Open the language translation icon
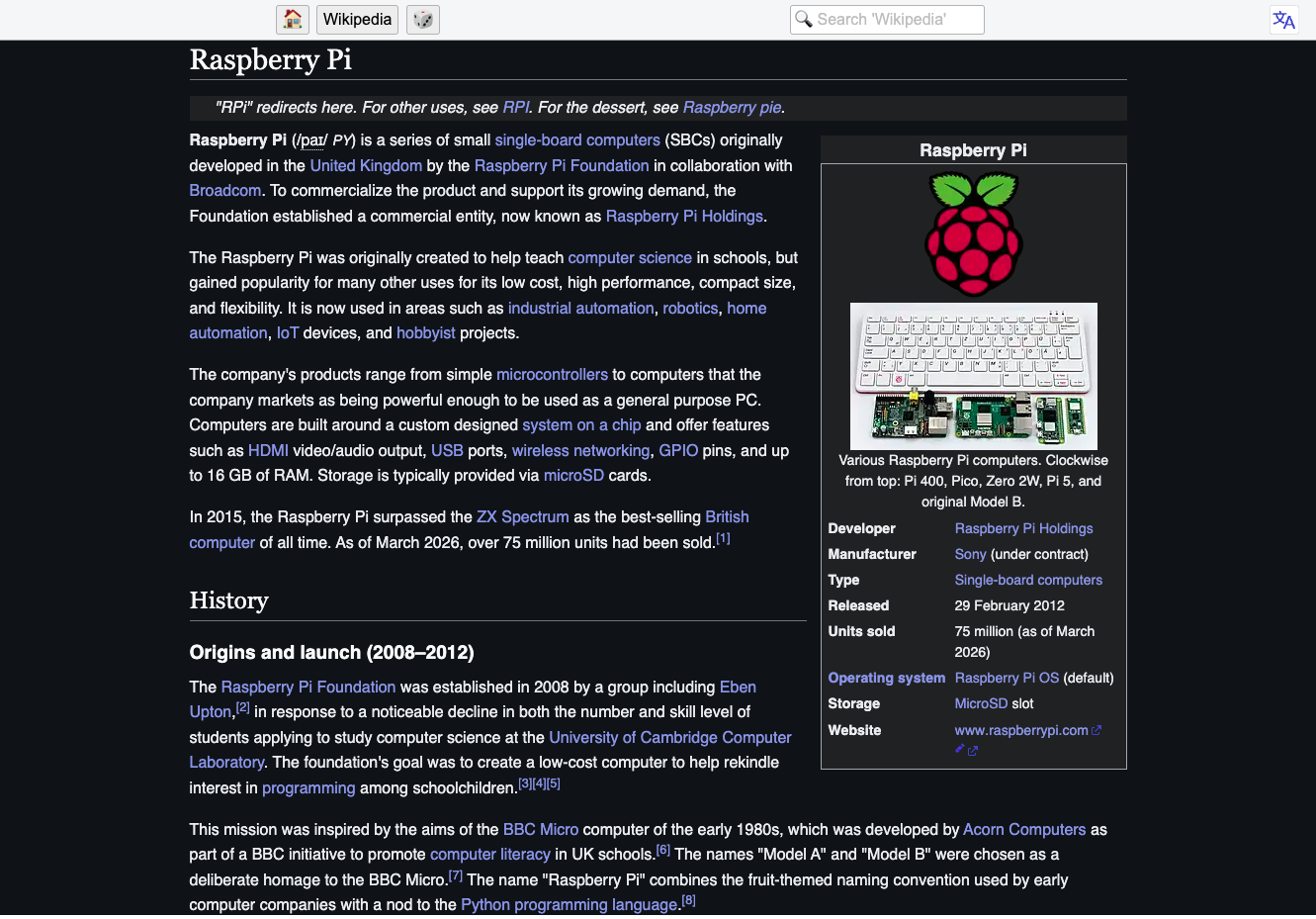 pos(1283,20)
